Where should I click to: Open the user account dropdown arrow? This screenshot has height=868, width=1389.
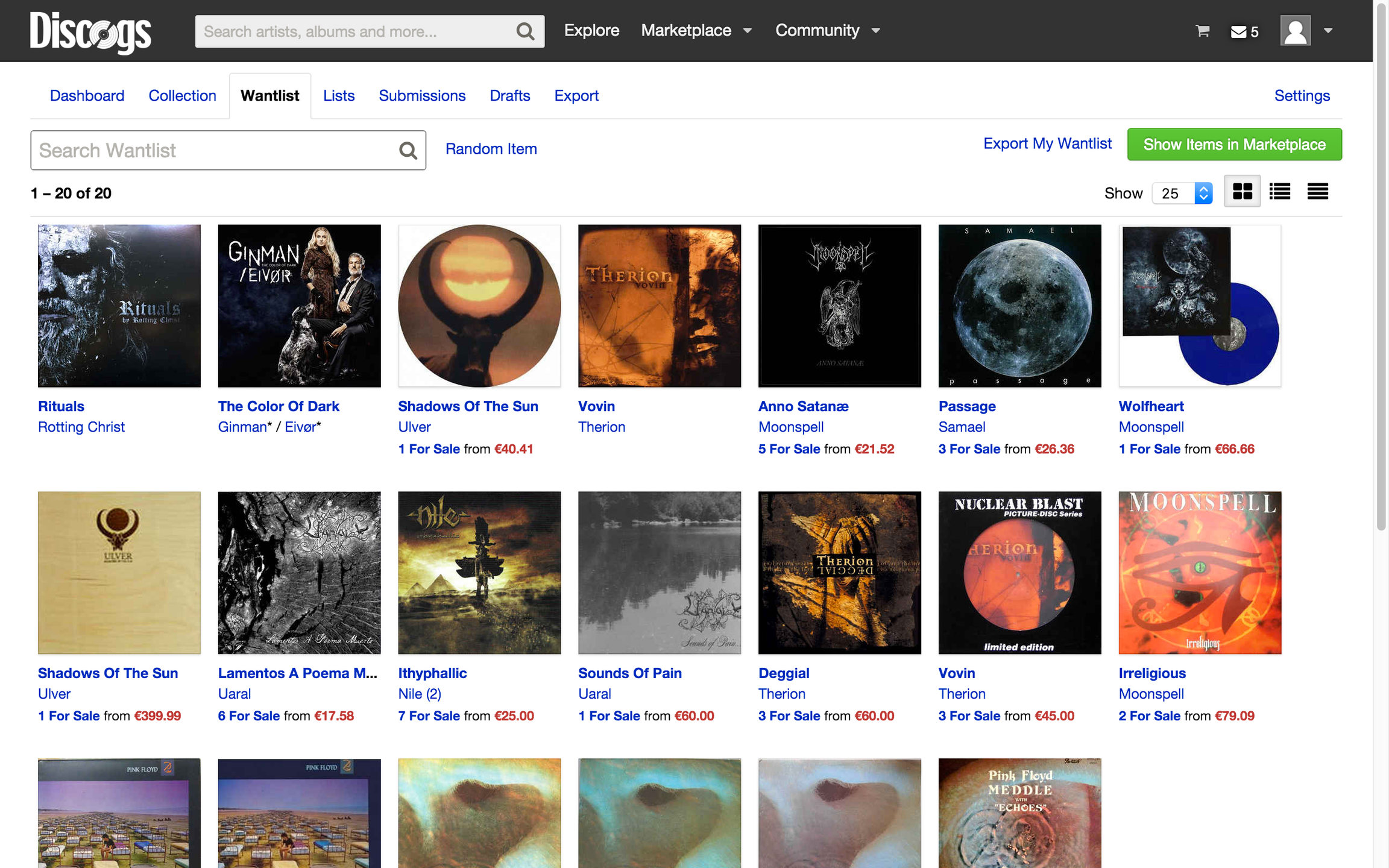click(x=1328, y=31)
